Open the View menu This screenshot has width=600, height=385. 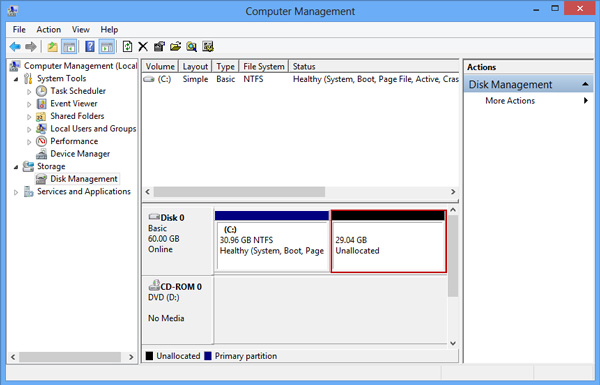pyautogui.click(x=81, y=29)
